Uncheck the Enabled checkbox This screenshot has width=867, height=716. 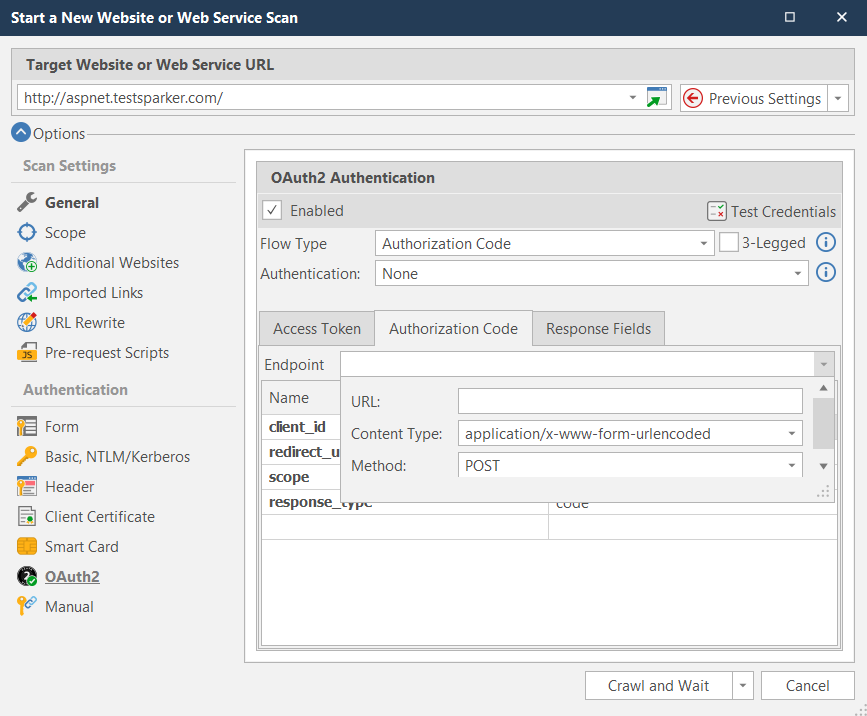[x=271, y=211]
